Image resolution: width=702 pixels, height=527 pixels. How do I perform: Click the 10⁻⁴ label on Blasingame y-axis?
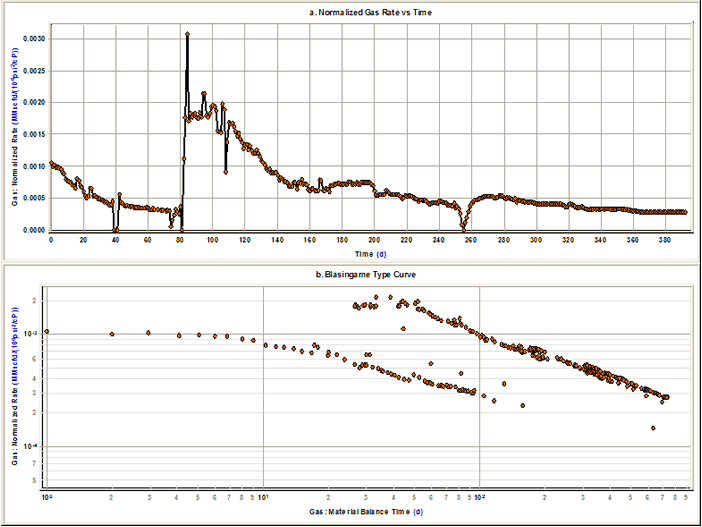33,446
